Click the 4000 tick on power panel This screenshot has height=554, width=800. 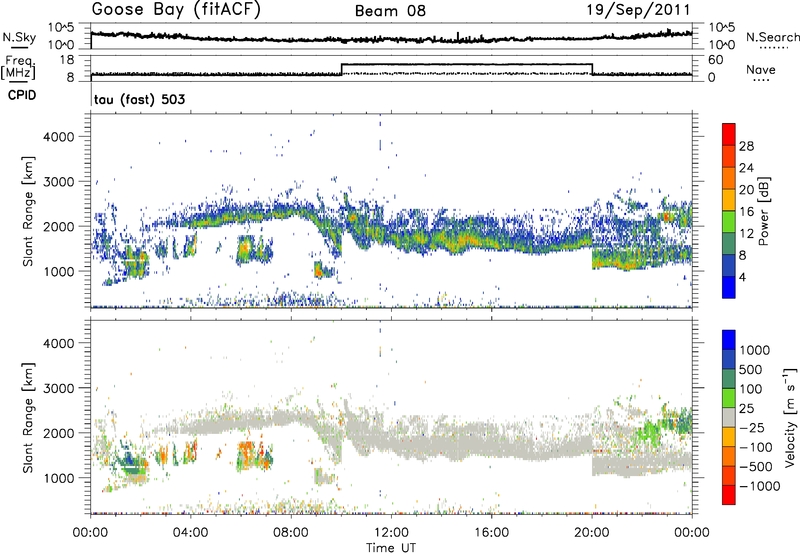(58, 137)
